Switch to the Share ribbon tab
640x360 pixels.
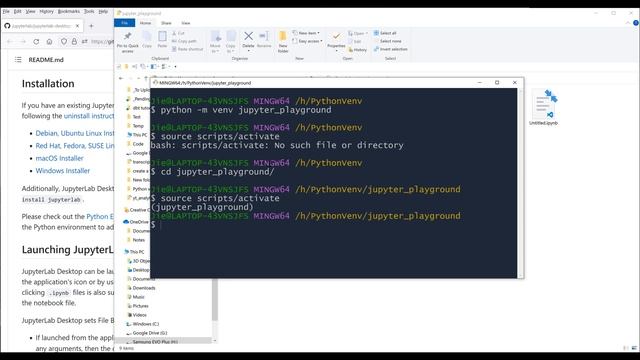(x=166, y=23)
